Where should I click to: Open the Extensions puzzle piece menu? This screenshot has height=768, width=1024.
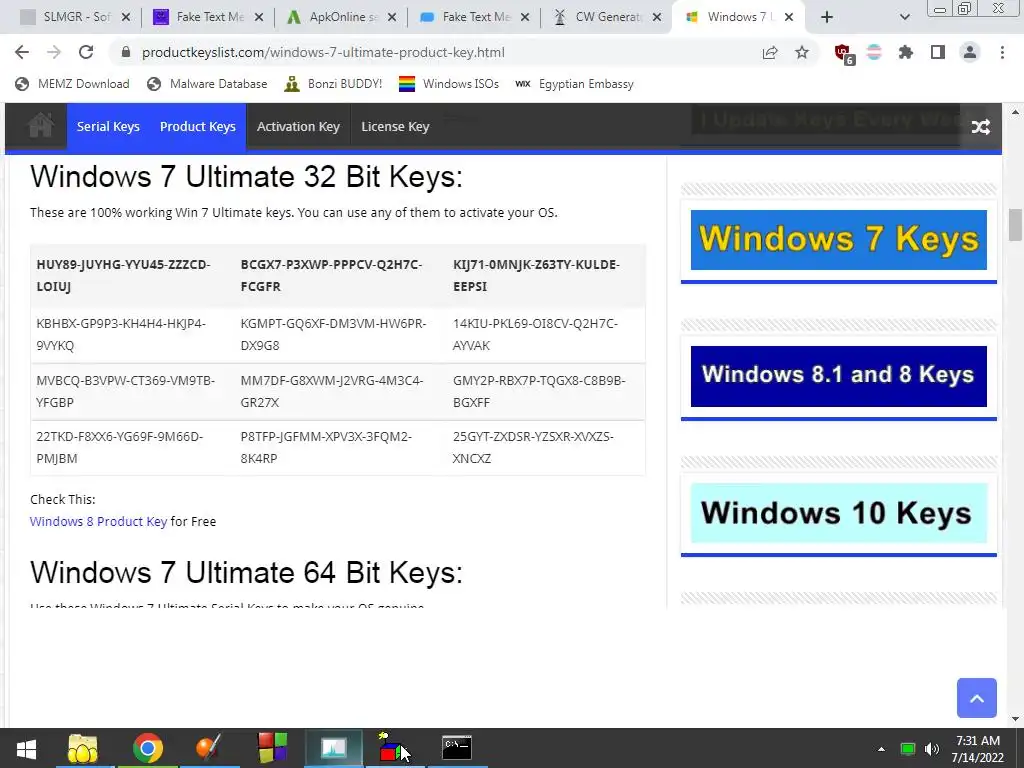(906, 52)
